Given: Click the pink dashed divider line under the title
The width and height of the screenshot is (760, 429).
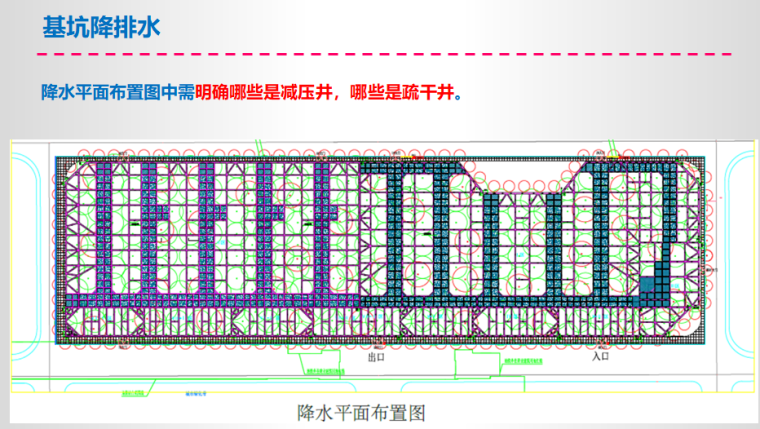Looking at the screenshot, I should point(379,54).
